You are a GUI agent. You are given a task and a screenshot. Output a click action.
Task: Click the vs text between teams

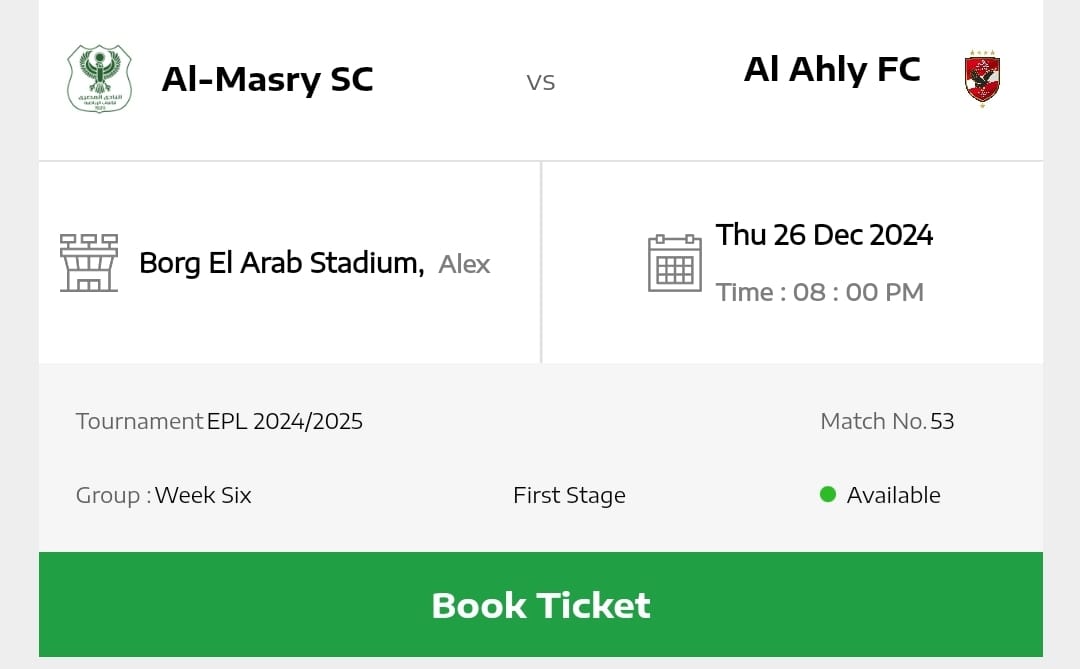541,82
